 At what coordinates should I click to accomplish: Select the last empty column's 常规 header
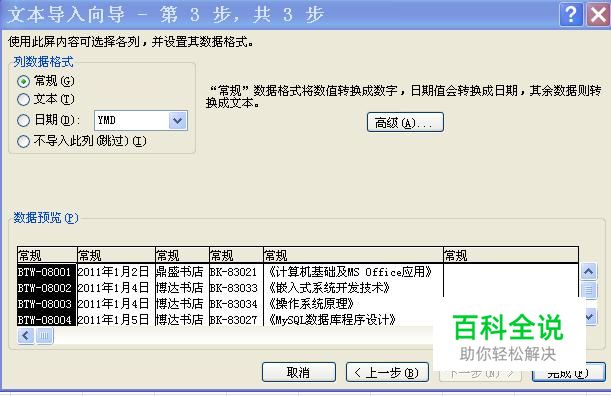click(511, 255)
